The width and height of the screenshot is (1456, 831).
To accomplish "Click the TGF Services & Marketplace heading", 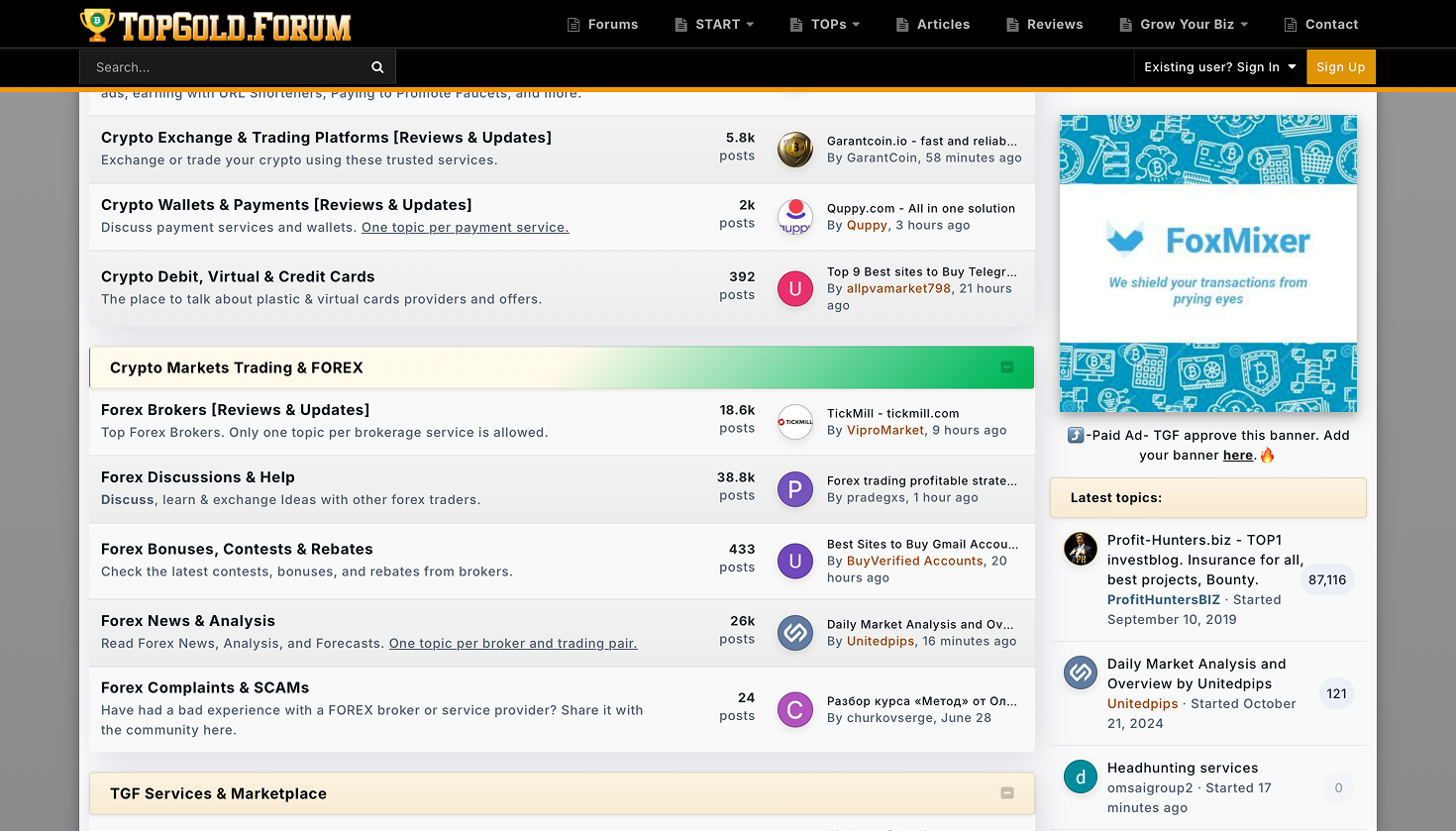I will [x=218, y=794].
